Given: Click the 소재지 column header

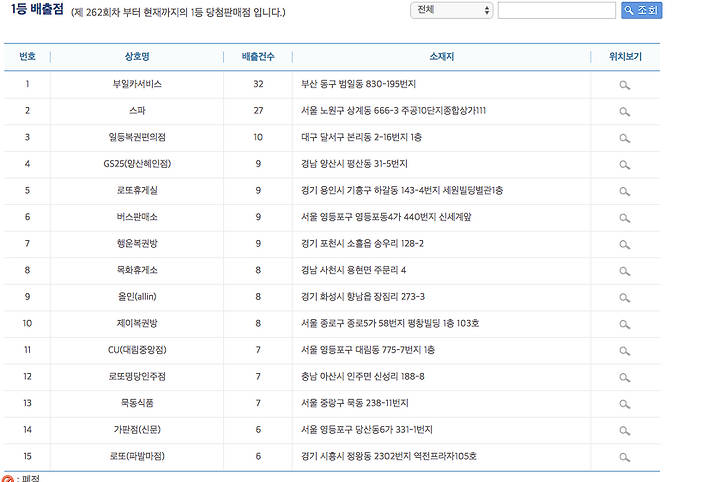Looking at the screenshot, I should [x=441, y=56].
